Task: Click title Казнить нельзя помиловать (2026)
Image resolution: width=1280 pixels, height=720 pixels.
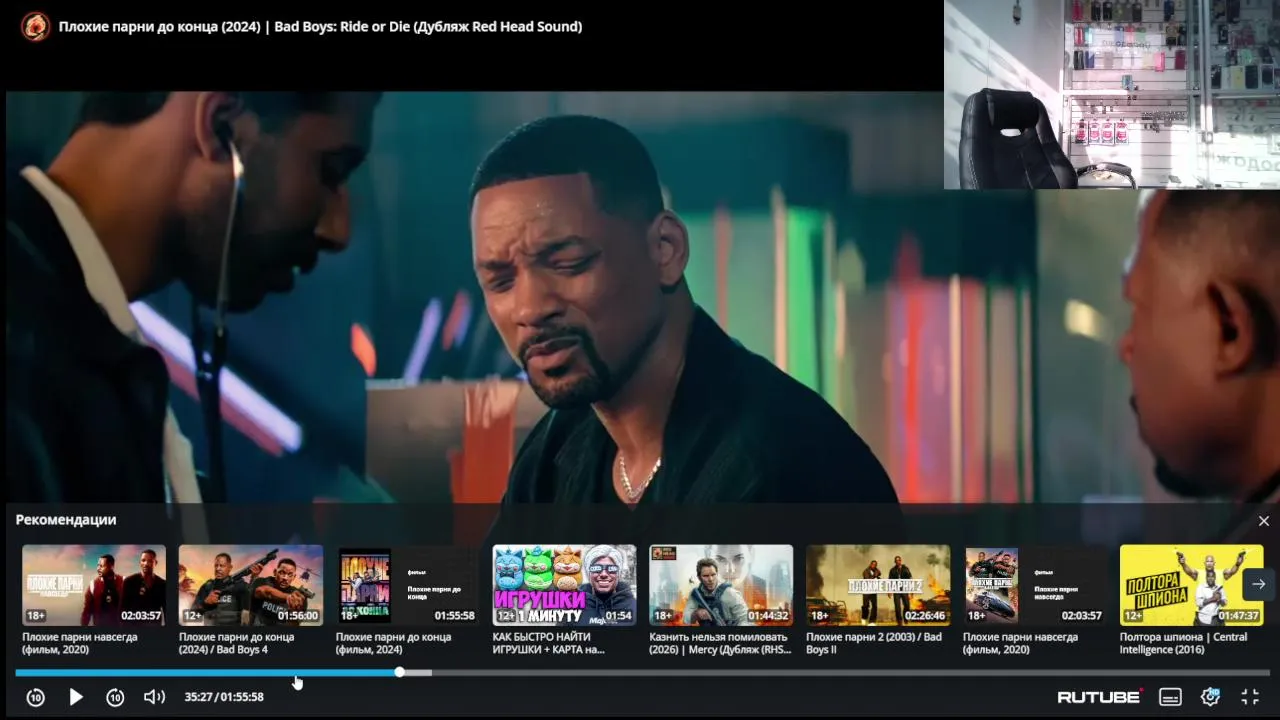Action: [720, 643]
